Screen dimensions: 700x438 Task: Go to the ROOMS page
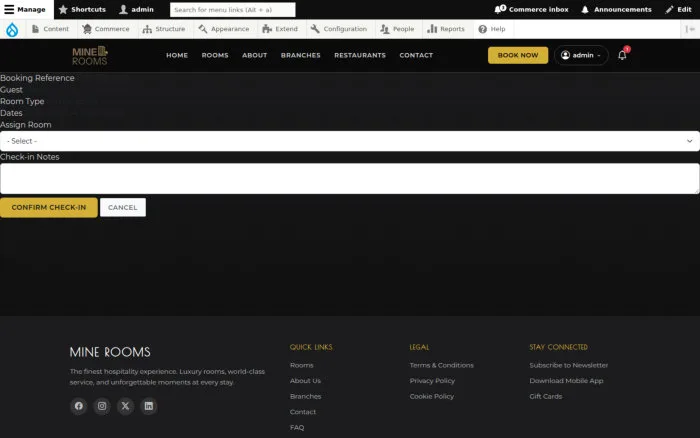(x=215, y=55)
